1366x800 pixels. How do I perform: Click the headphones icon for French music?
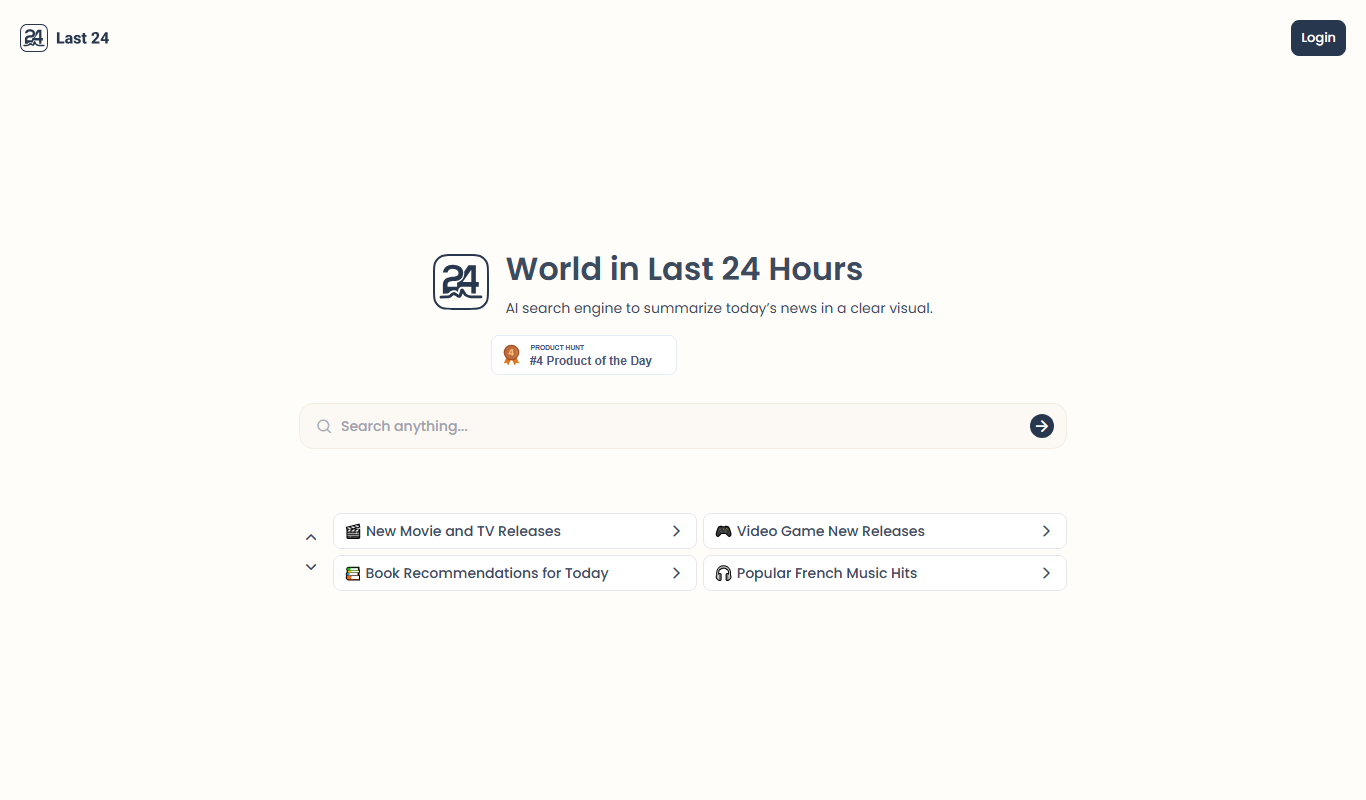coord(723,573)
